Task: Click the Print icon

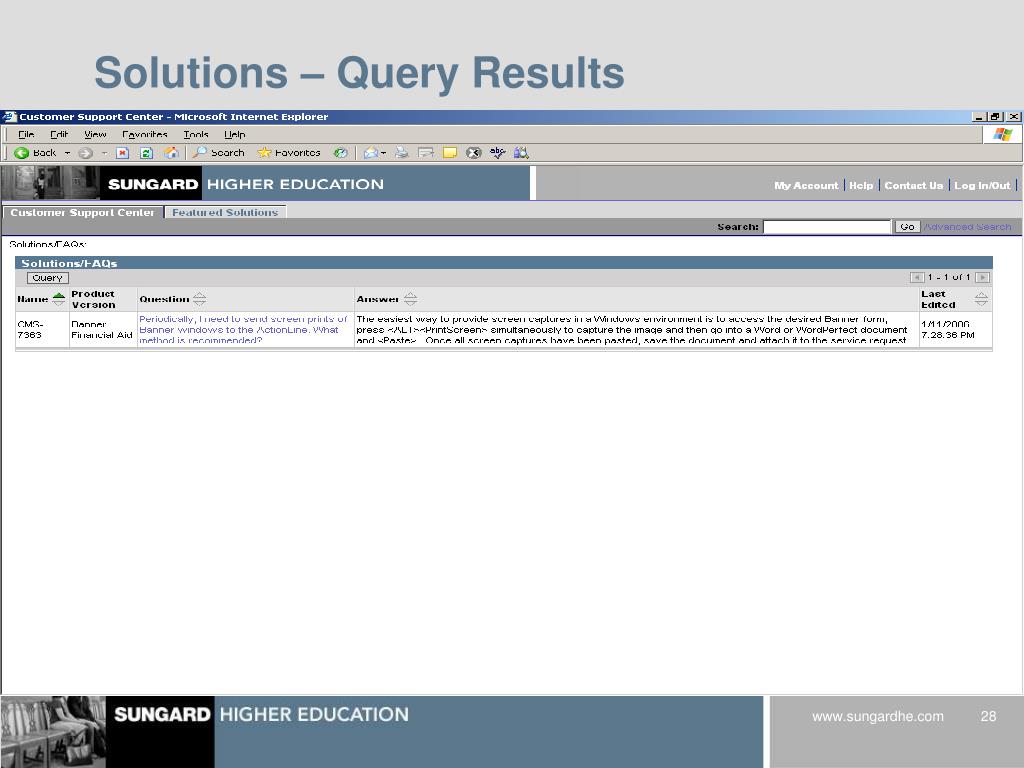Action: pyautogui.click(x=402, y=152)
